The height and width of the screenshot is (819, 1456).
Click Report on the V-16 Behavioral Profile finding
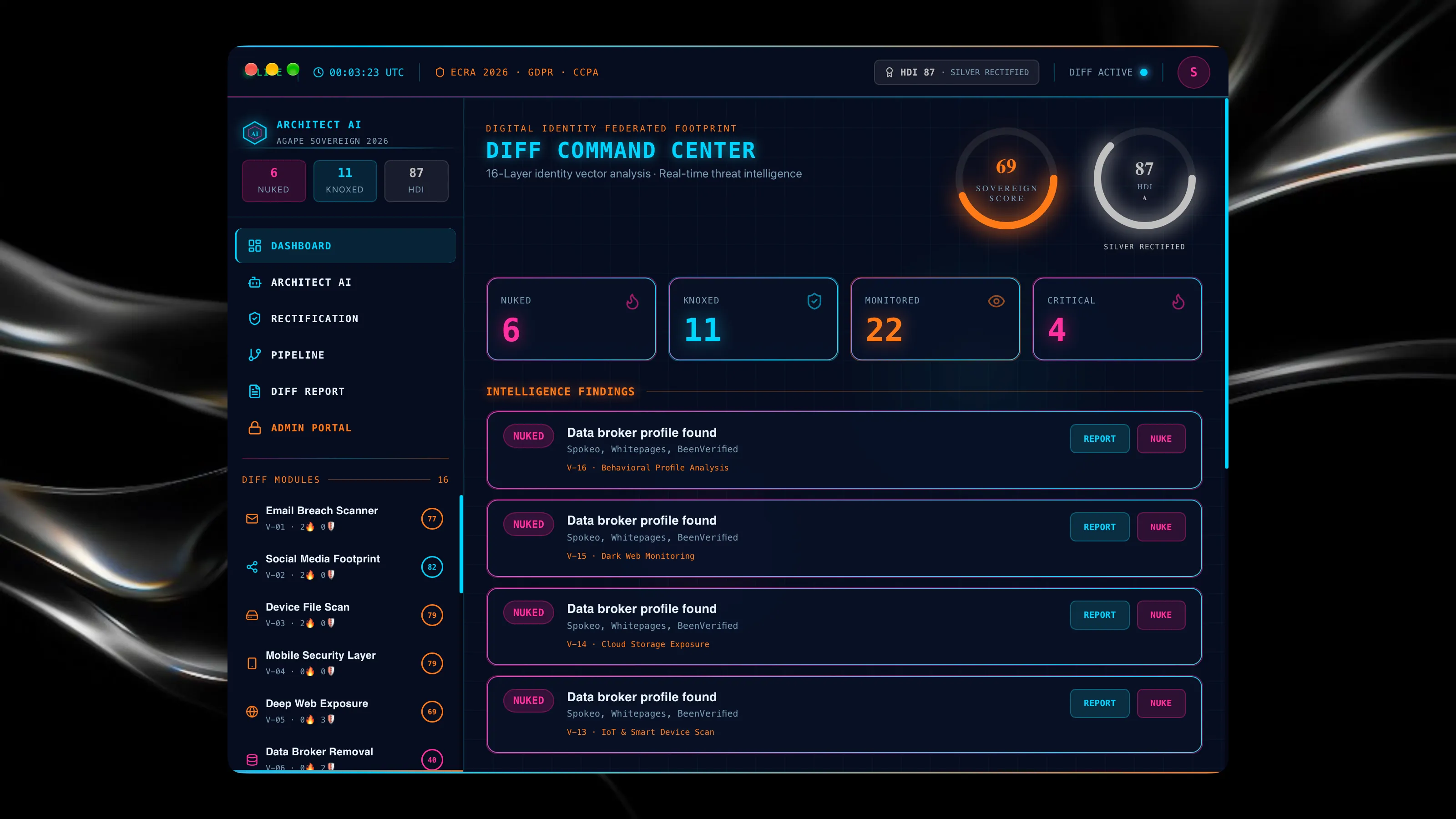[x=1099, y=439]
